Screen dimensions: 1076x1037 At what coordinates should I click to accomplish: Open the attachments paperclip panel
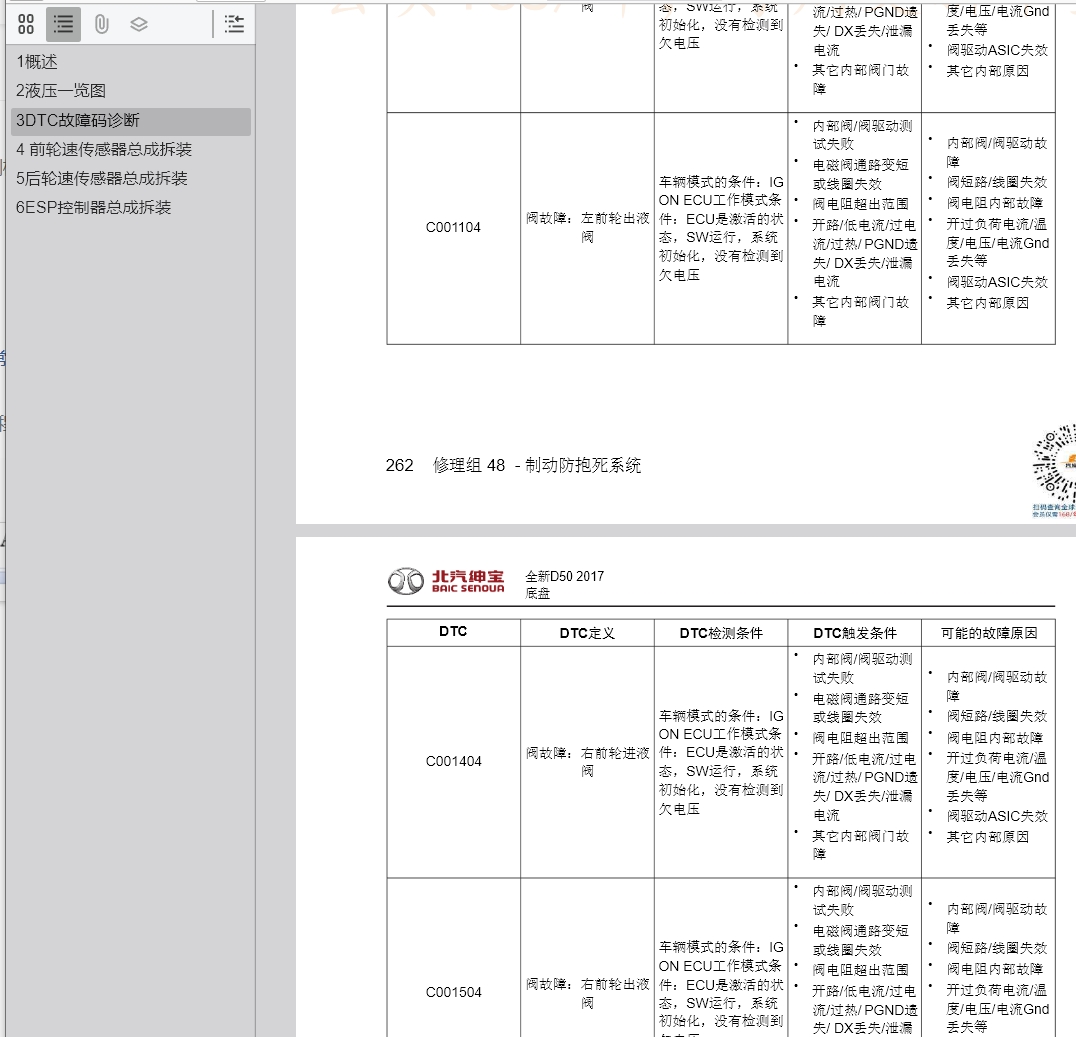point(101,24)
